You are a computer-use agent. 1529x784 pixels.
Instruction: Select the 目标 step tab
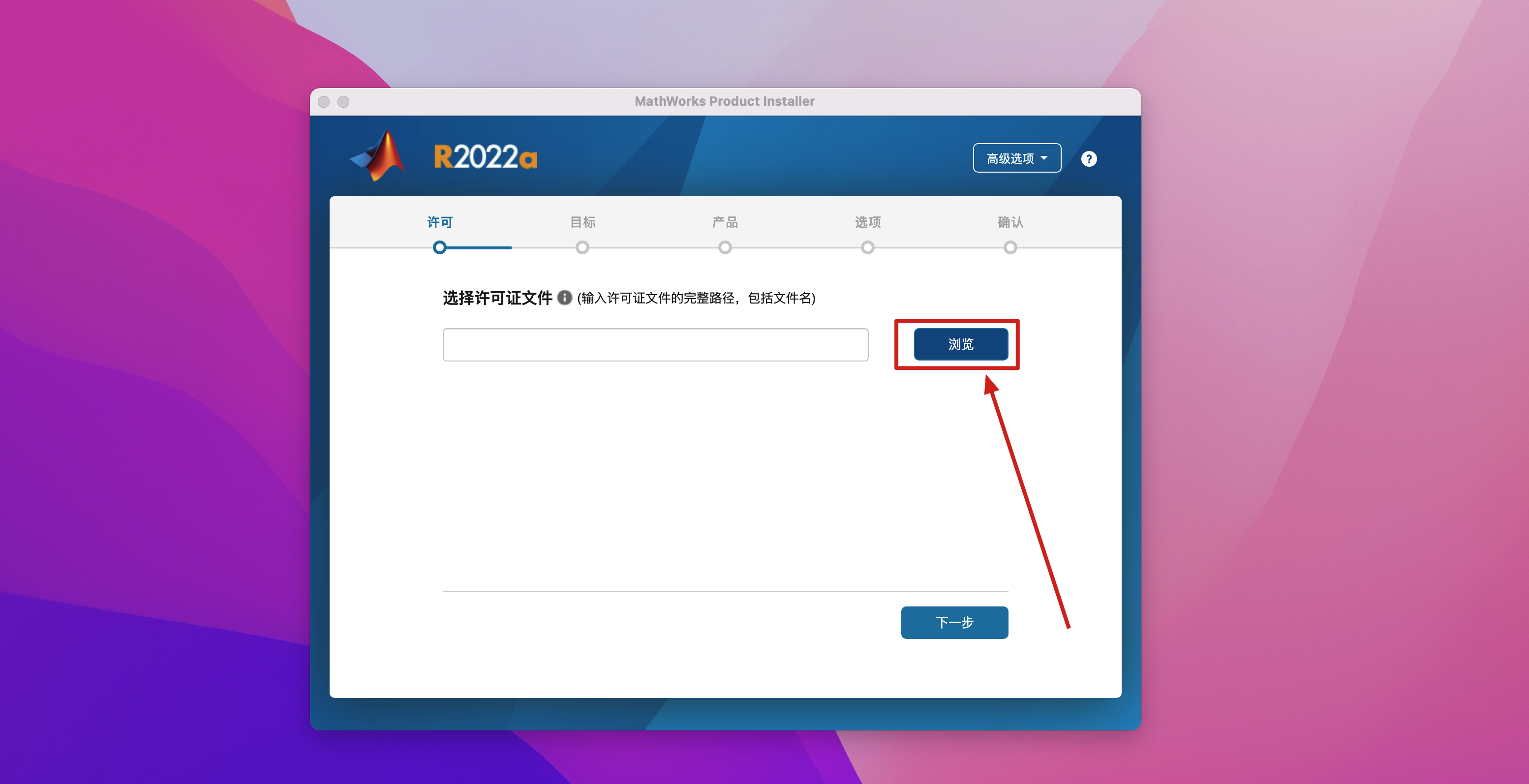[582, 222]
